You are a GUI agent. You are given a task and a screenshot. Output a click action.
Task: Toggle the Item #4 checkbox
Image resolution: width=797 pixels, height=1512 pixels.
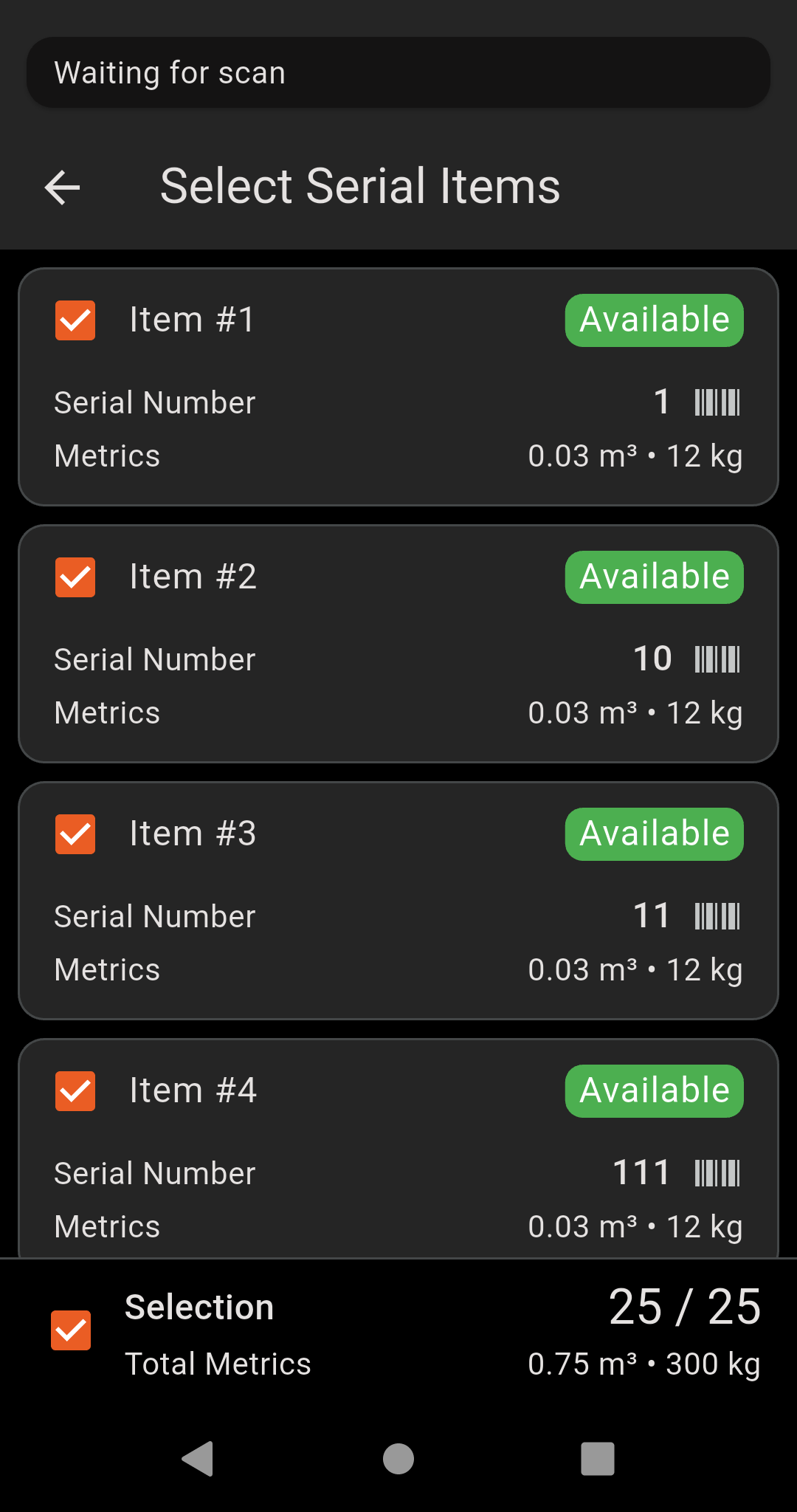coord(75,1091)
